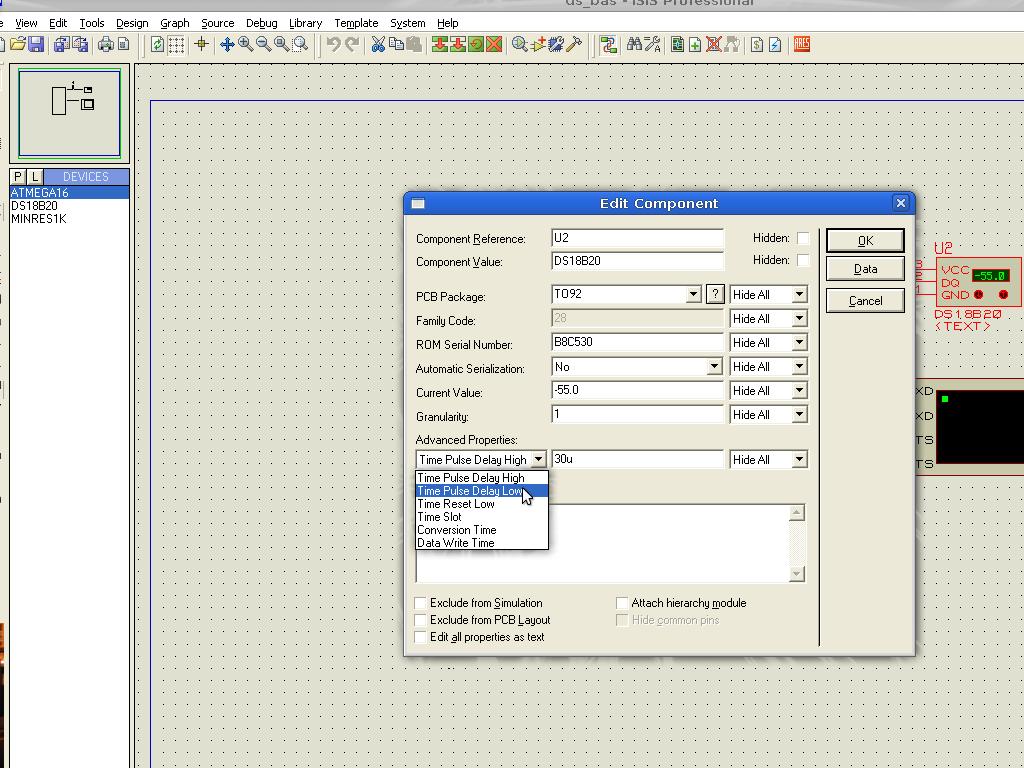
Task: Open the Template menu
Action: [355, 23]
